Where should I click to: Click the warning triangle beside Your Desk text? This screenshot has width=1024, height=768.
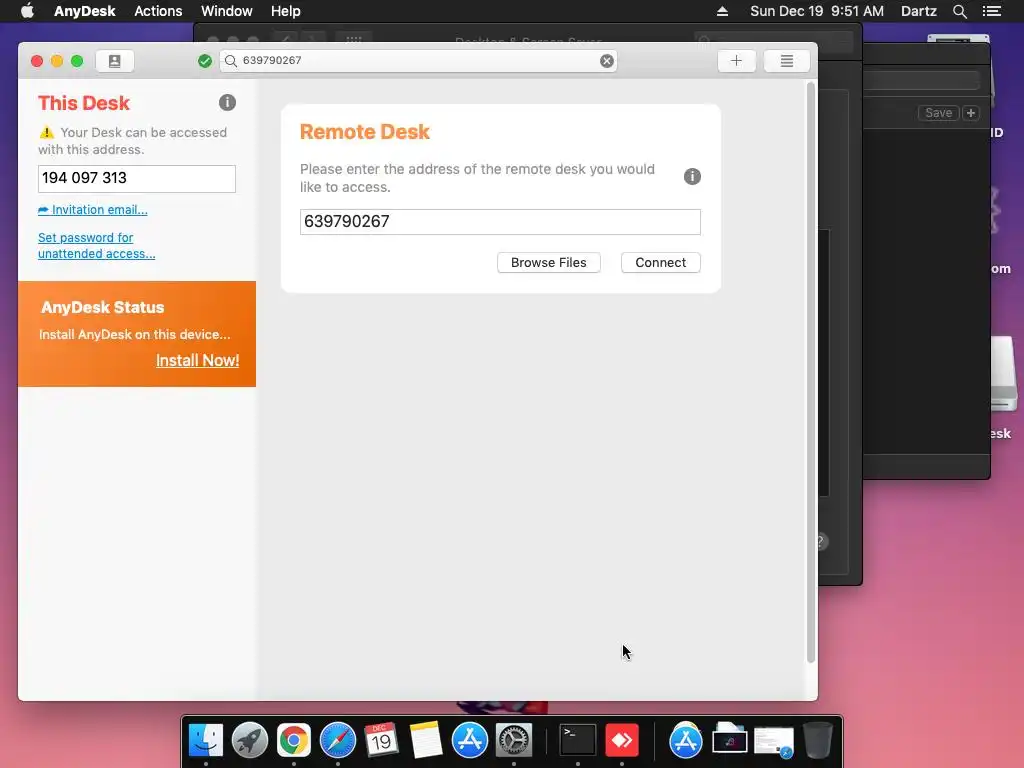pyautogui.click(x=46, y=133)
